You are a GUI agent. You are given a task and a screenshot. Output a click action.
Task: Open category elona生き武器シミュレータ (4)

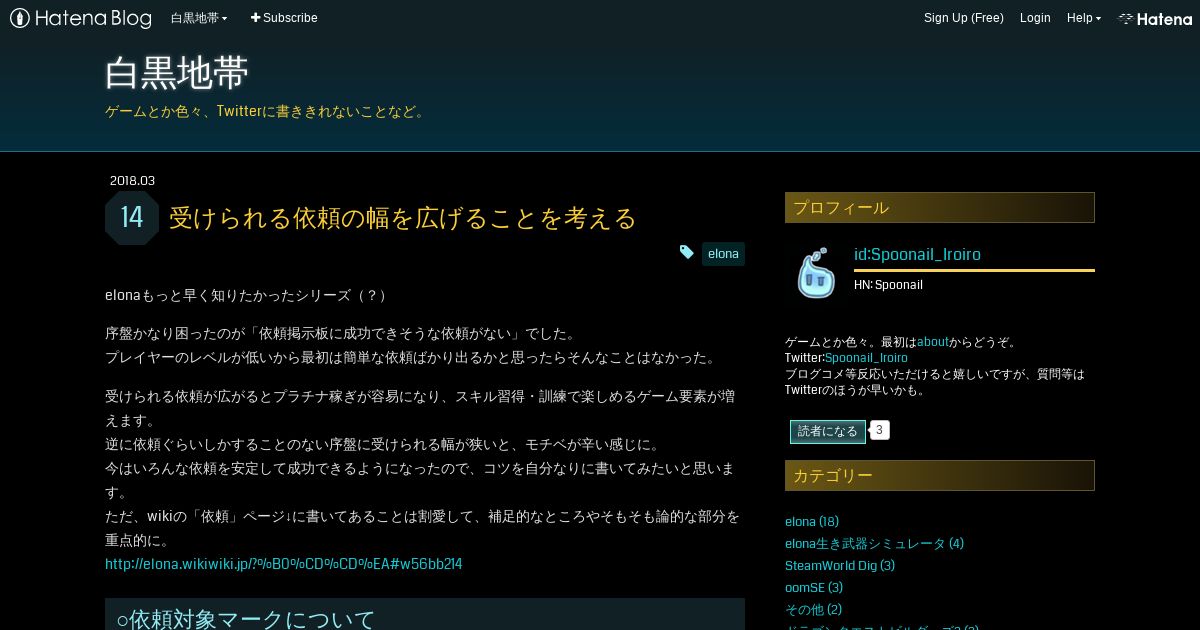(874, 544)
